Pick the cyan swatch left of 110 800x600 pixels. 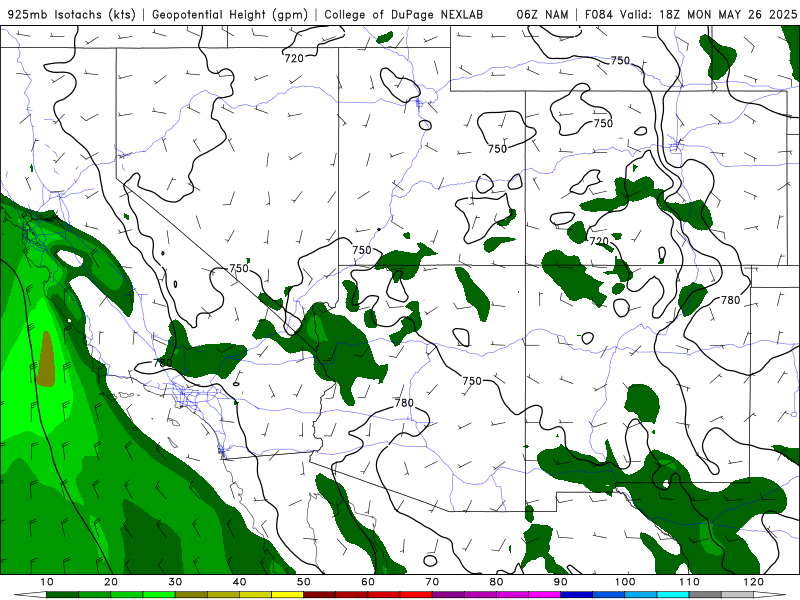tap(673, 595)
